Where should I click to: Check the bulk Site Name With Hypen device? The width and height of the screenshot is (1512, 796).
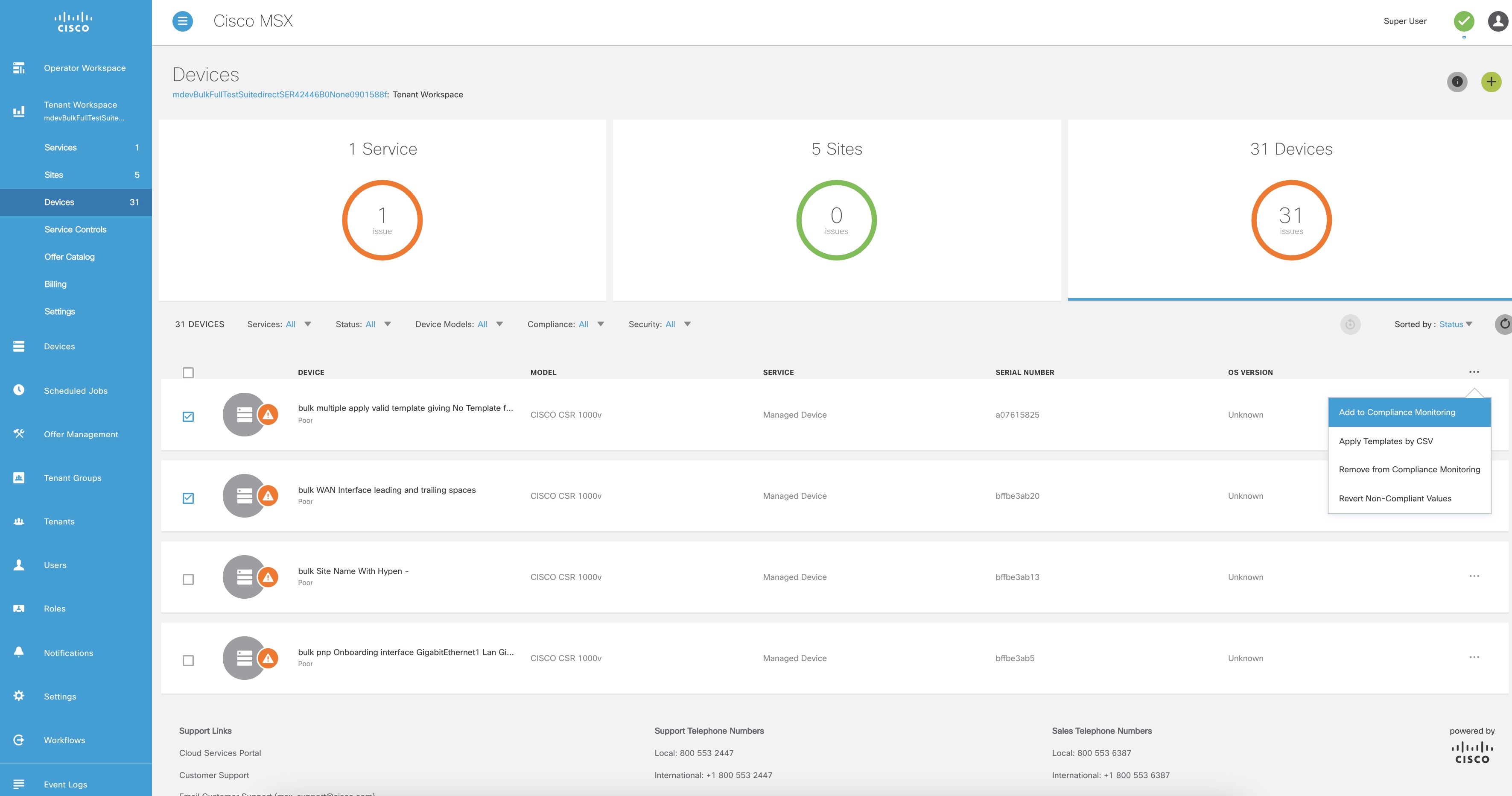[x=188, y=579]
